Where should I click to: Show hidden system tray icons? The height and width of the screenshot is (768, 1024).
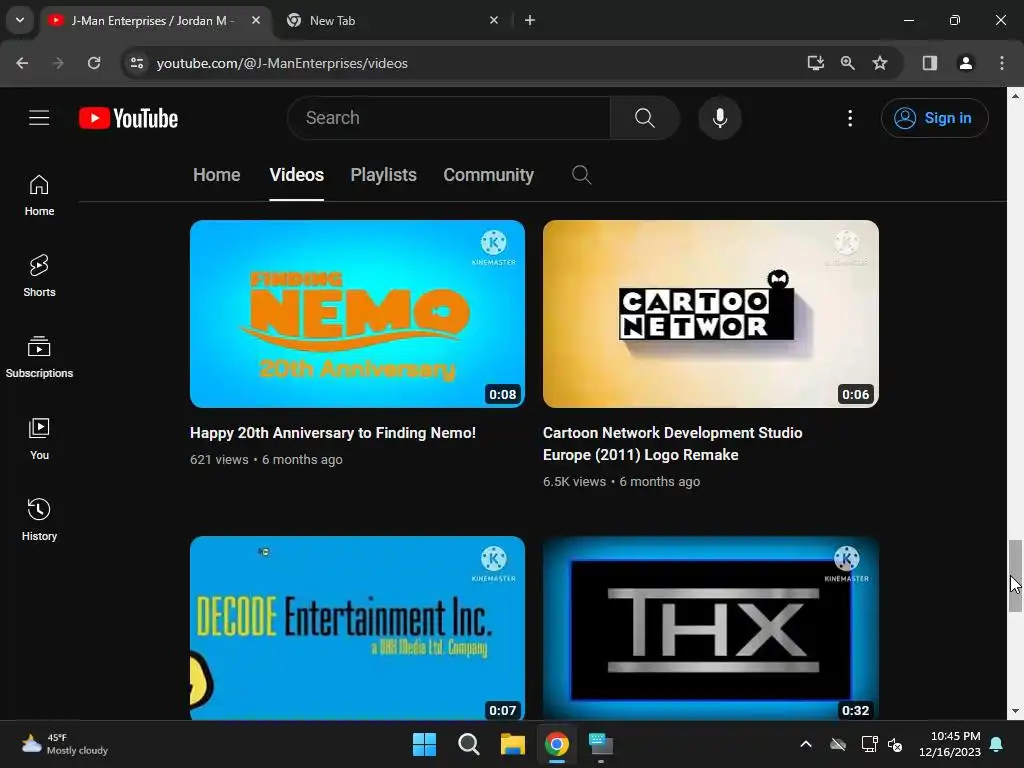pyautogui.click(x=806, y=744)
